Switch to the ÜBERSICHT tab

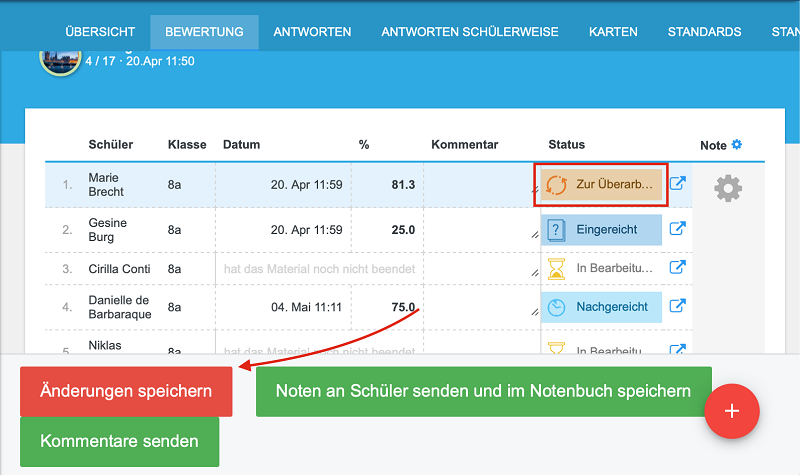[100, 32]
